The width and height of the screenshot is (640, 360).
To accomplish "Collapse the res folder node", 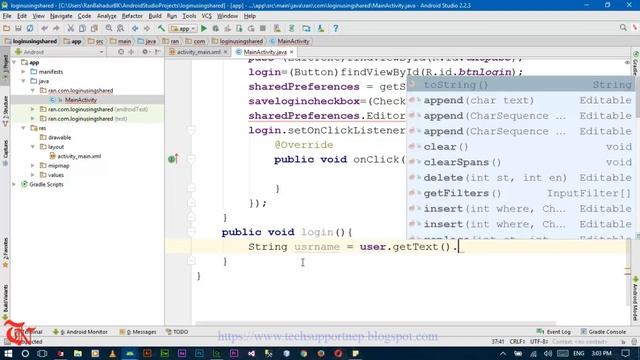I will click(x=24, y=128).
